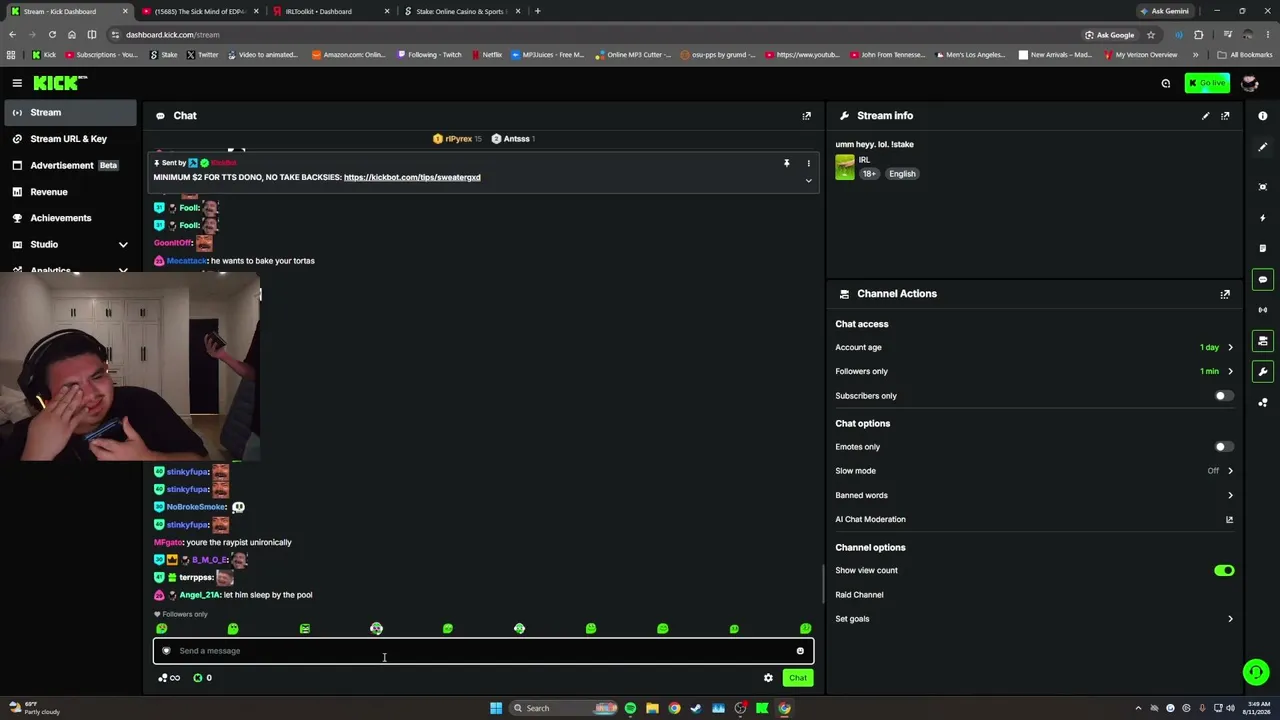Image resolution: width=1280 pixels, height=720 pixels.
Task: Open the AI Chat Moderation external link icon
Action: pos(1229,520)
